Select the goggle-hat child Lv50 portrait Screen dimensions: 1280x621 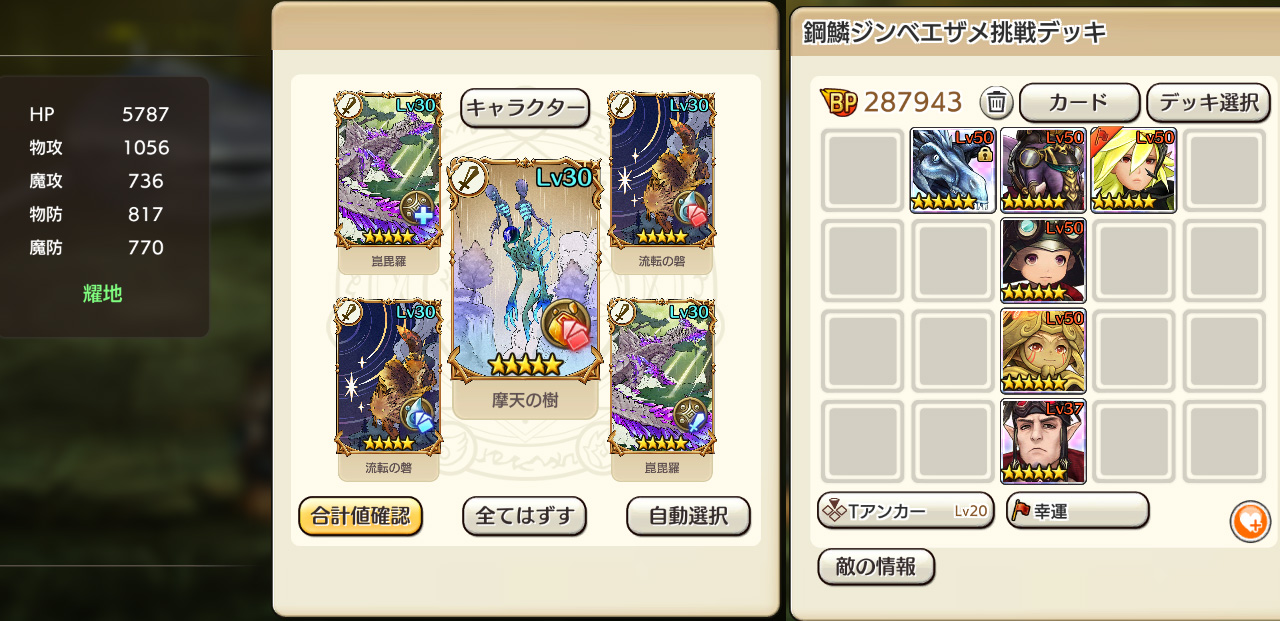pos(1043,260)
